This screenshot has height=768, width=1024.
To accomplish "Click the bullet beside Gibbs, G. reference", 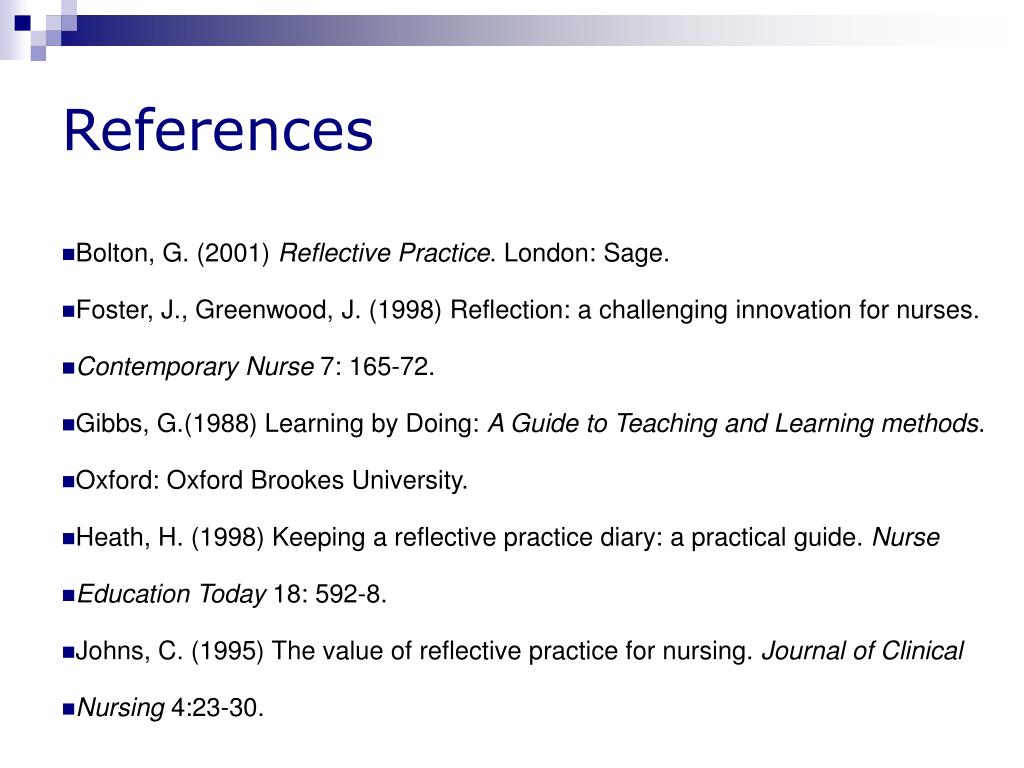I will point(69,424).
